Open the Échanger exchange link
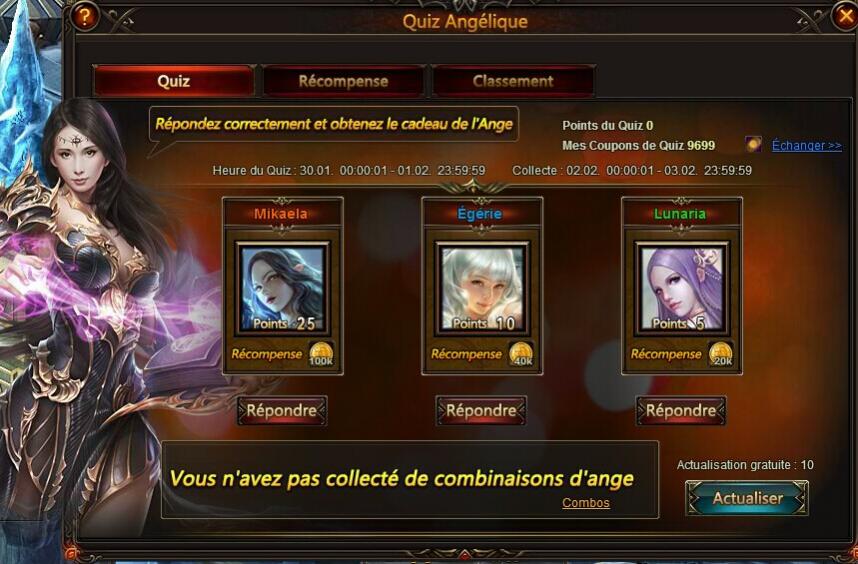 coord(807,146)
